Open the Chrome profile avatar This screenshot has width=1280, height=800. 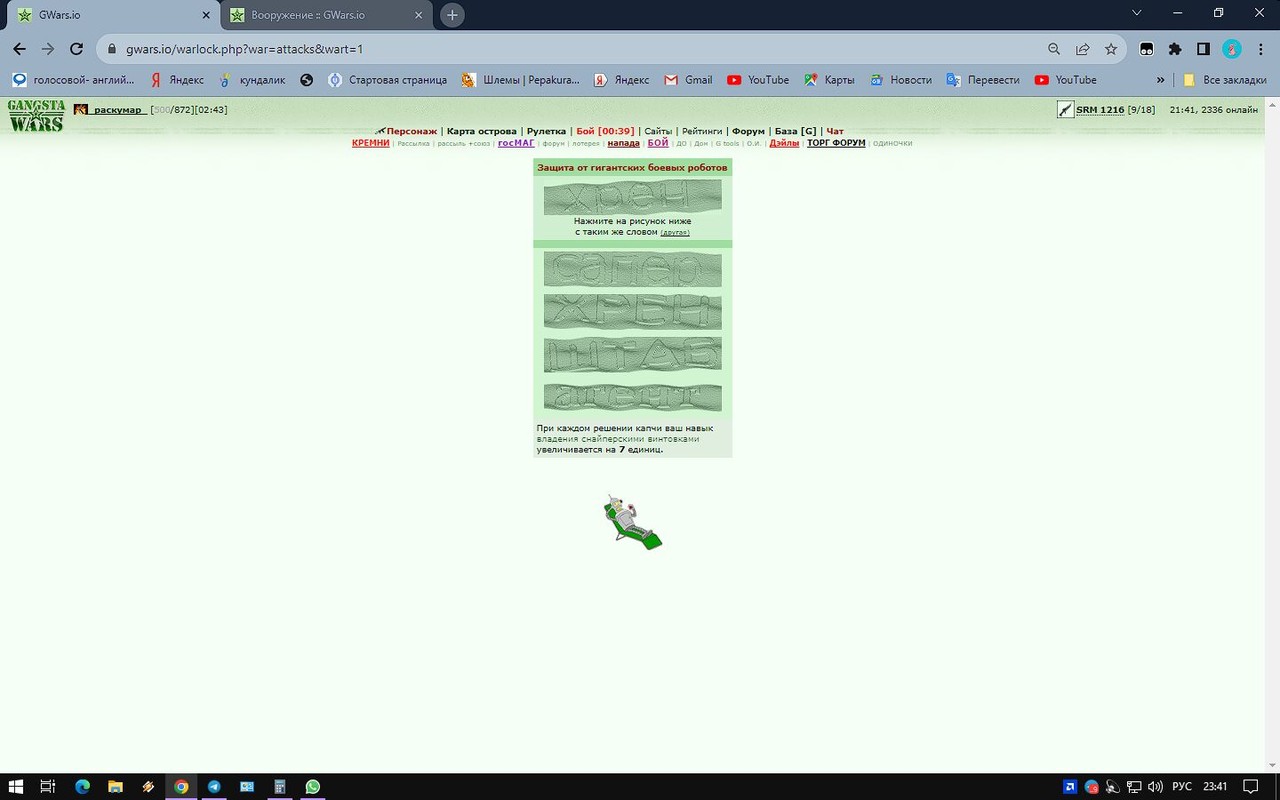click(1232, 49)
